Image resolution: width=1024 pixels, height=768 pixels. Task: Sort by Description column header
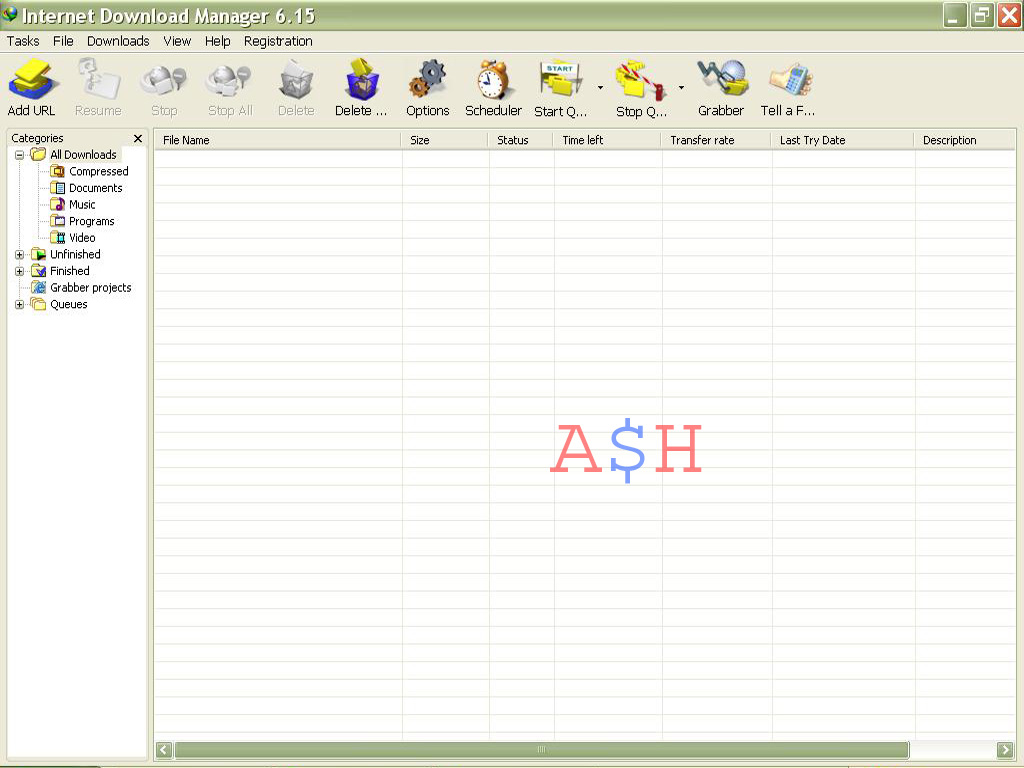tap(965, 140)
